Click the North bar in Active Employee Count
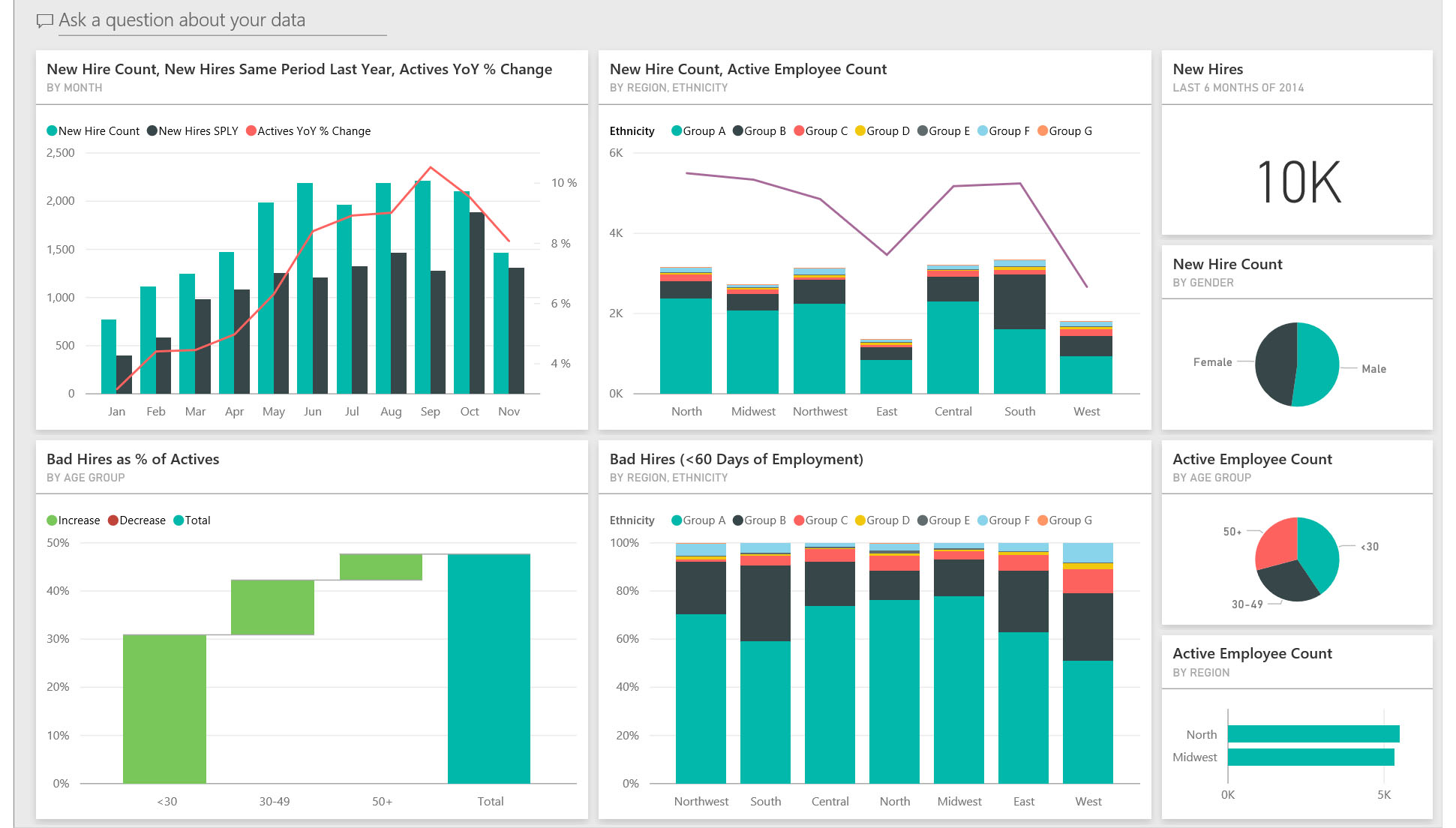Viewport: 1456px width, 828px height. pyautogui.click(x=1313, y=733)
